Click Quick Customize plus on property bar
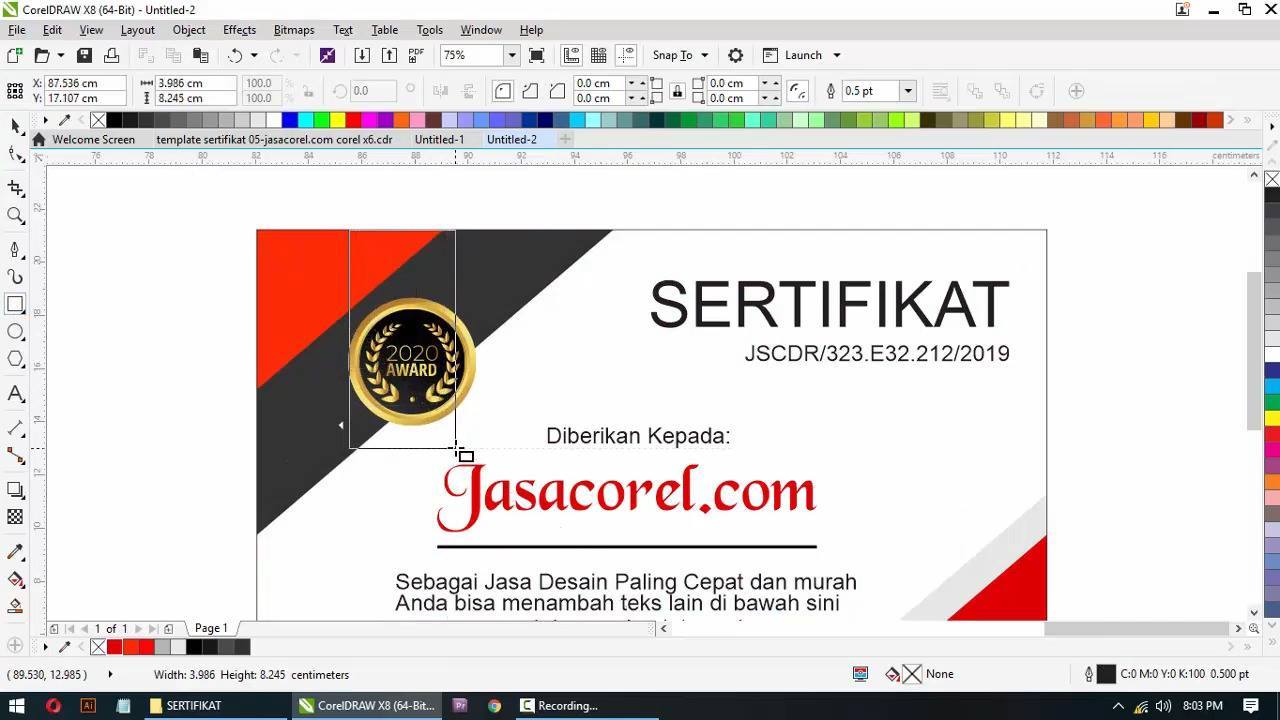1280x720 pixels. pos(1076,91)
